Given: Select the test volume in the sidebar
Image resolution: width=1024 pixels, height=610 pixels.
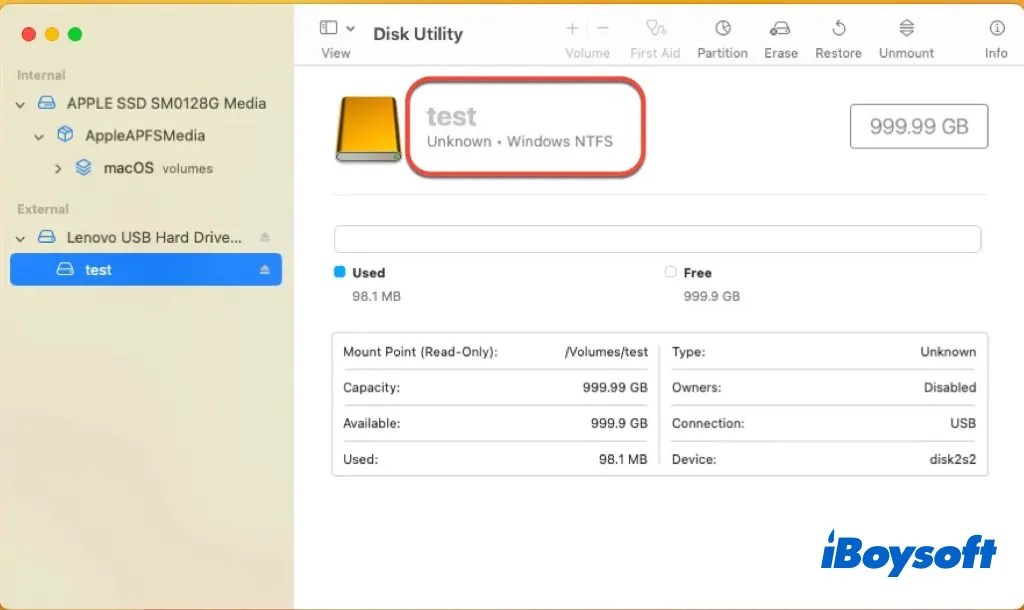Looking at the screenshot, I should 146,269.
